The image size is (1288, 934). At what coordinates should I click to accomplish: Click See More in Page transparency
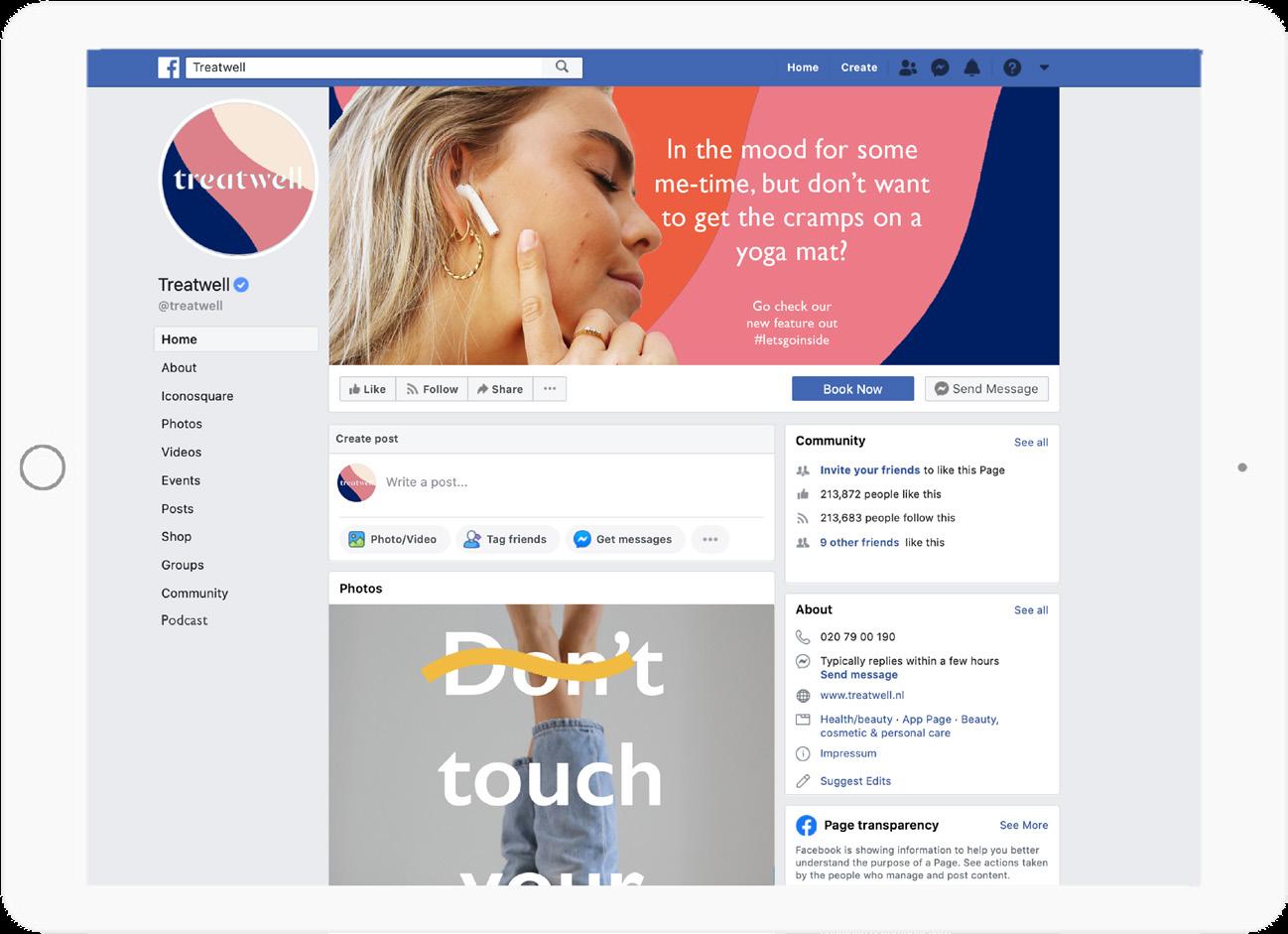point(1024,825)
